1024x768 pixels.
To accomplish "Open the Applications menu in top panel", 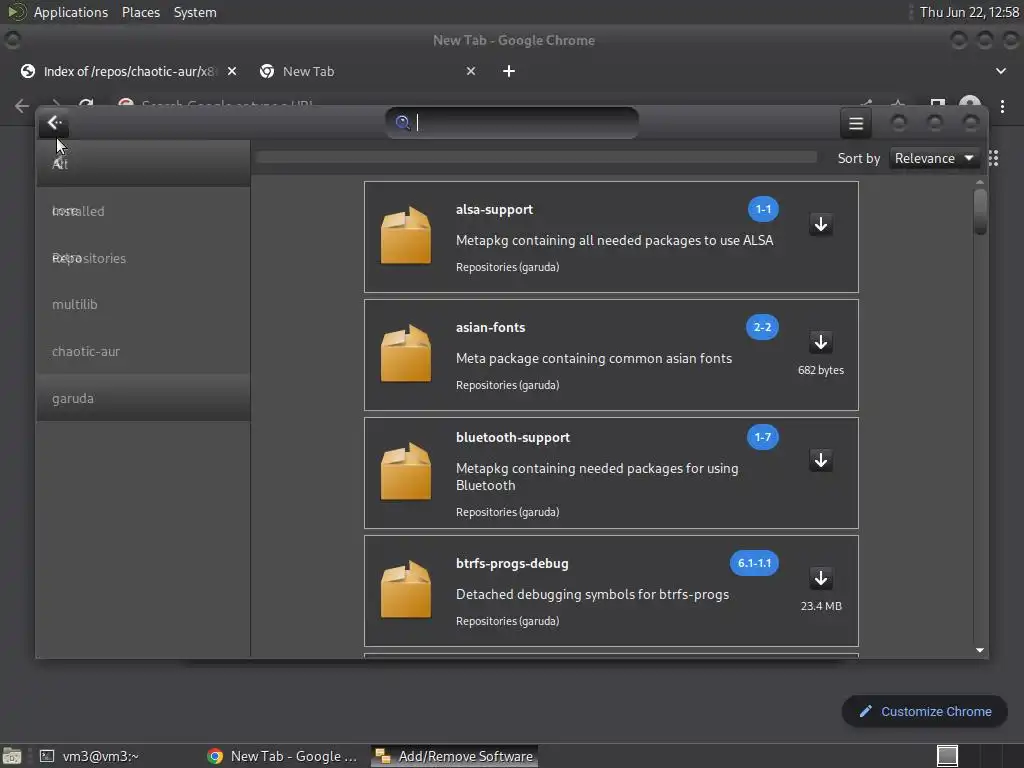I will click(71, 12).
